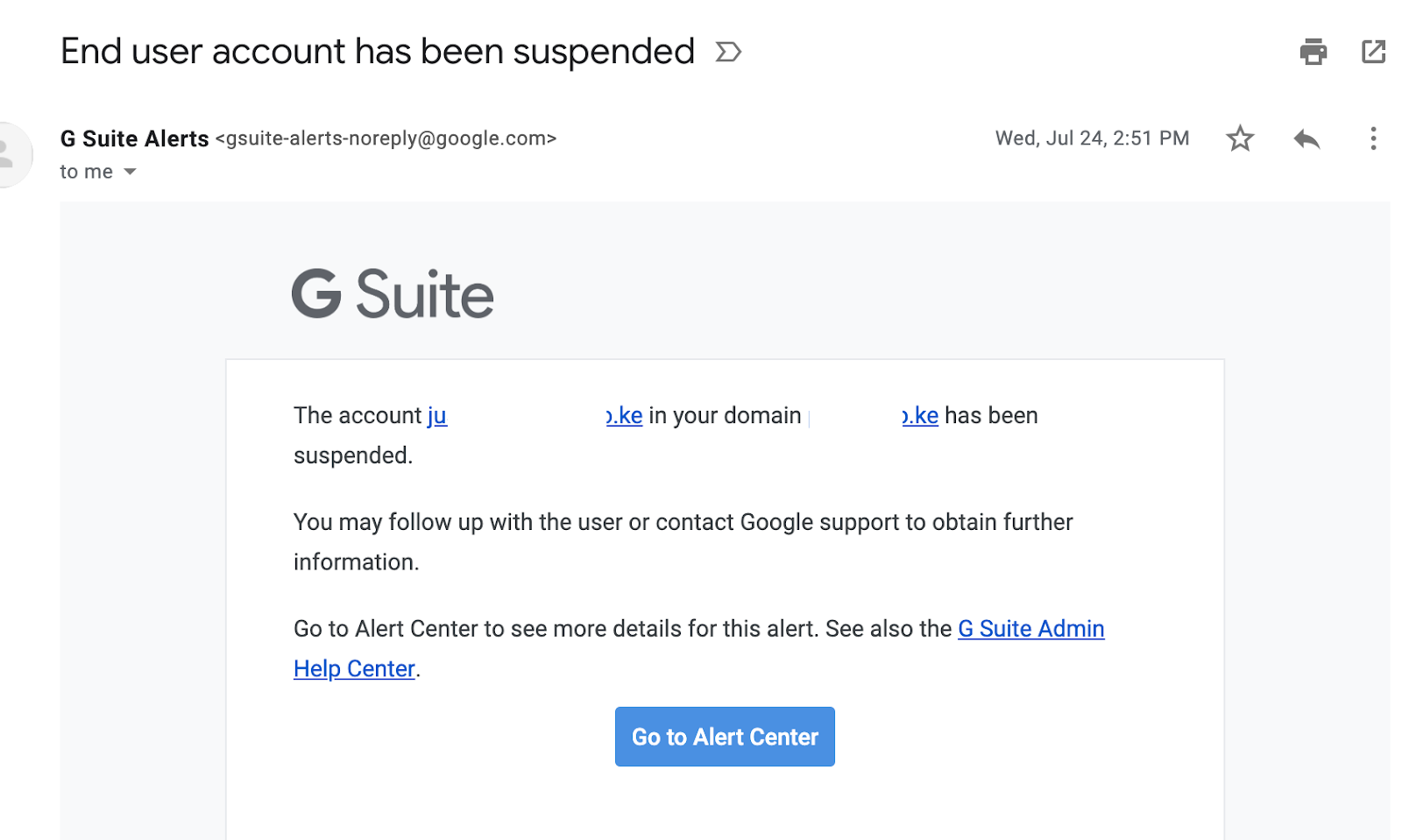Image resolution: width=1402 pixels, height=840 pixels.
Task: Click the G Suite logo in the email
Action: tap(393, 294)
